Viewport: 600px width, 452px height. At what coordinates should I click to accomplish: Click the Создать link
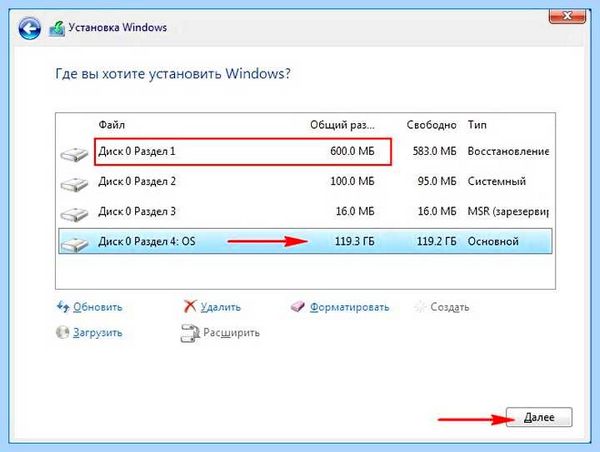pos(450,307)
